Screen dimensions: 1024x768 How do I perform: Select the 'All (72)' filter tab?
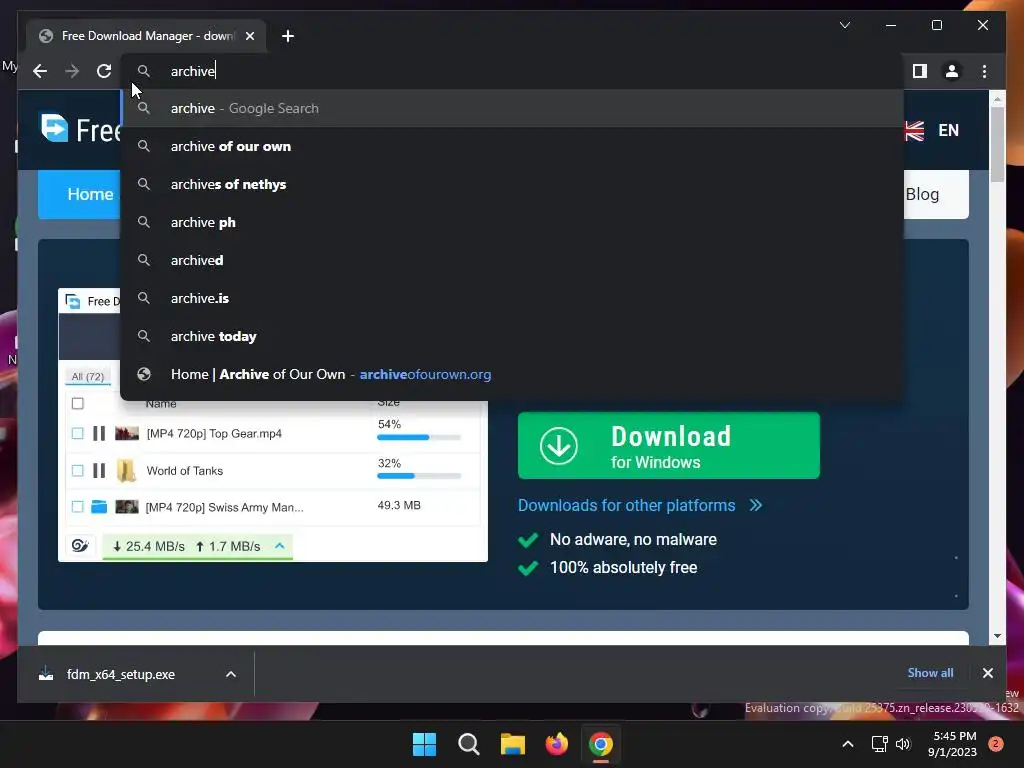[x=88, y=377]
